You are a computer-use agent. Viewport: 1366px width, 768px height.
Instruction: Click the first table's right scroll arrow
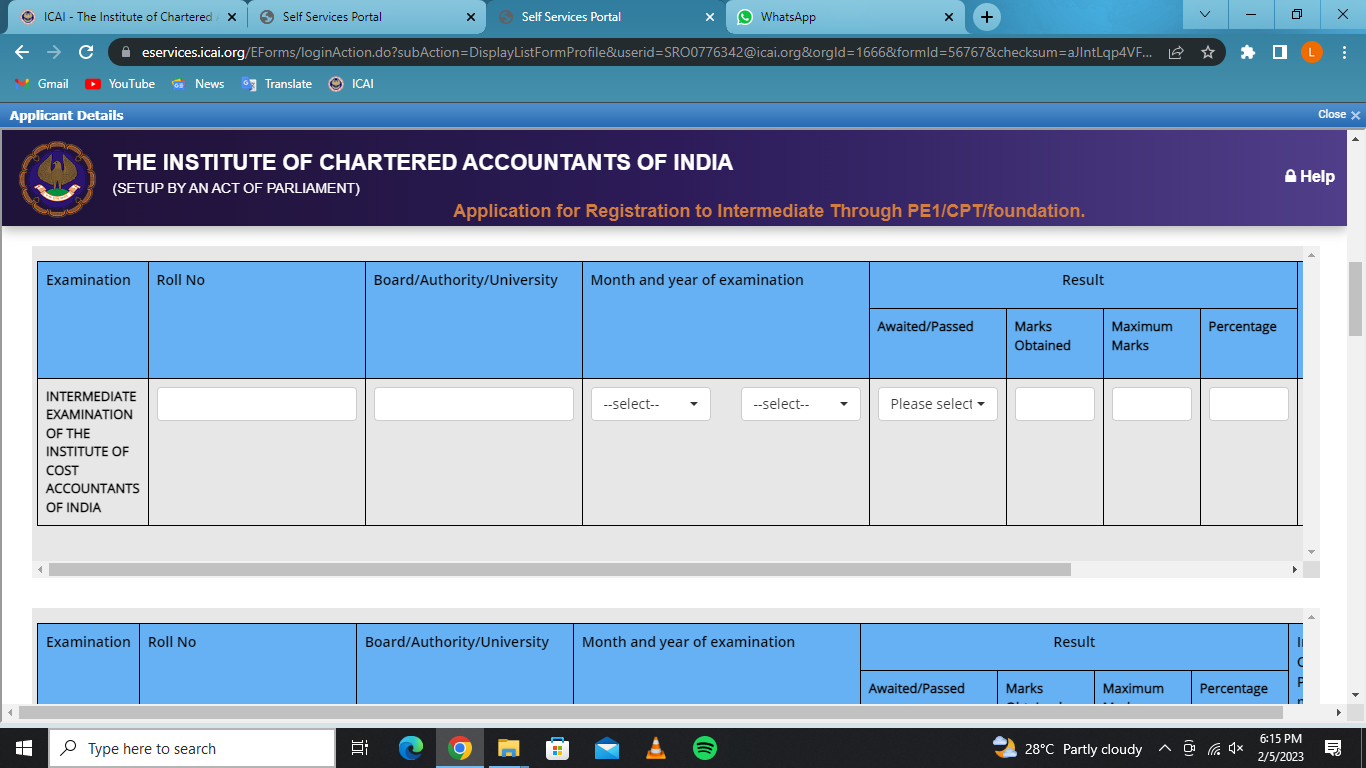(1294, 569)
